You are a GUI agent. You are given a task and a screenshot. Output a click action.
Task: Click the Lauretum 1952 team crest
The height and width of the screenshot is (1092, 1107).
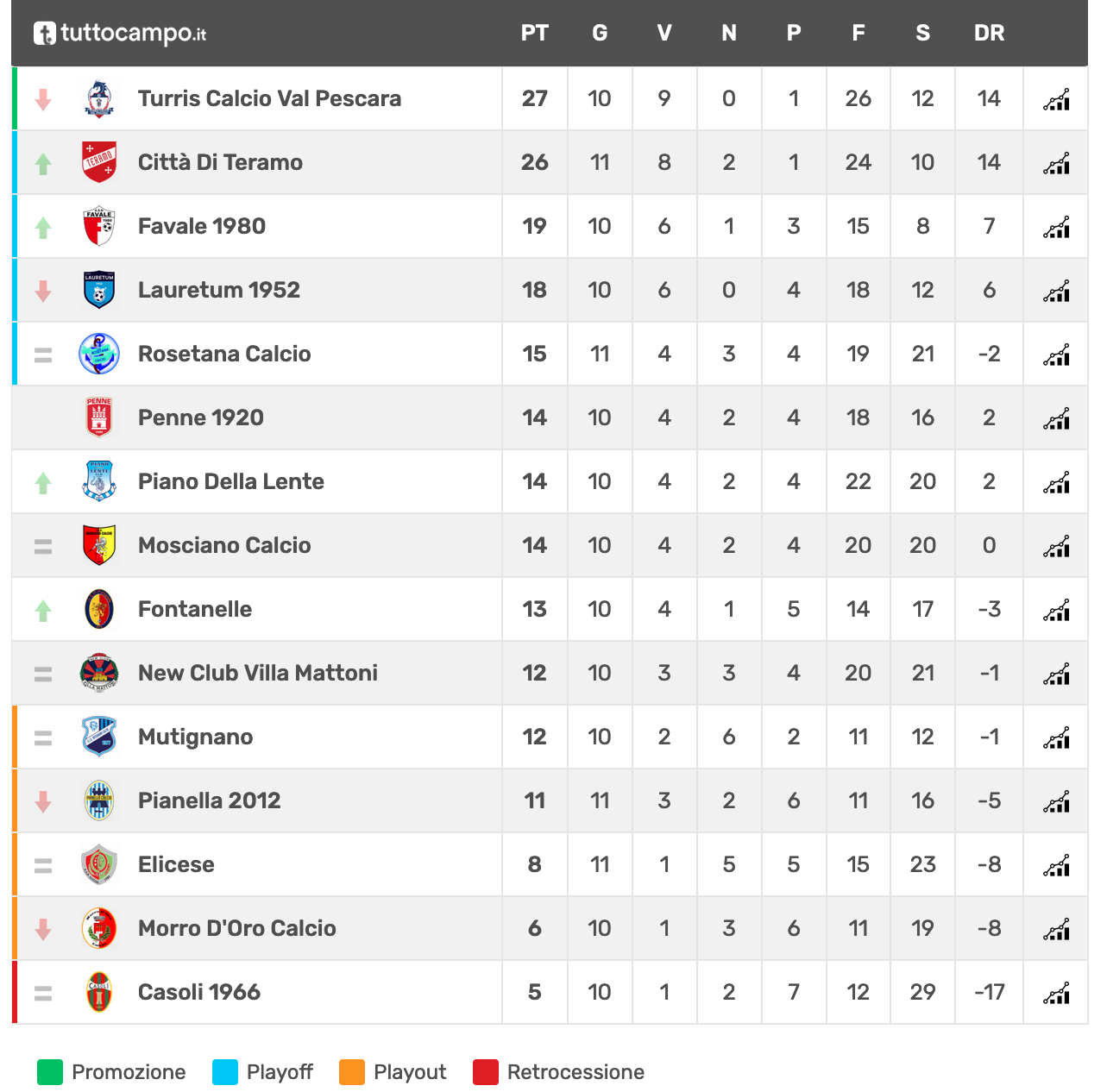(99, 290)
